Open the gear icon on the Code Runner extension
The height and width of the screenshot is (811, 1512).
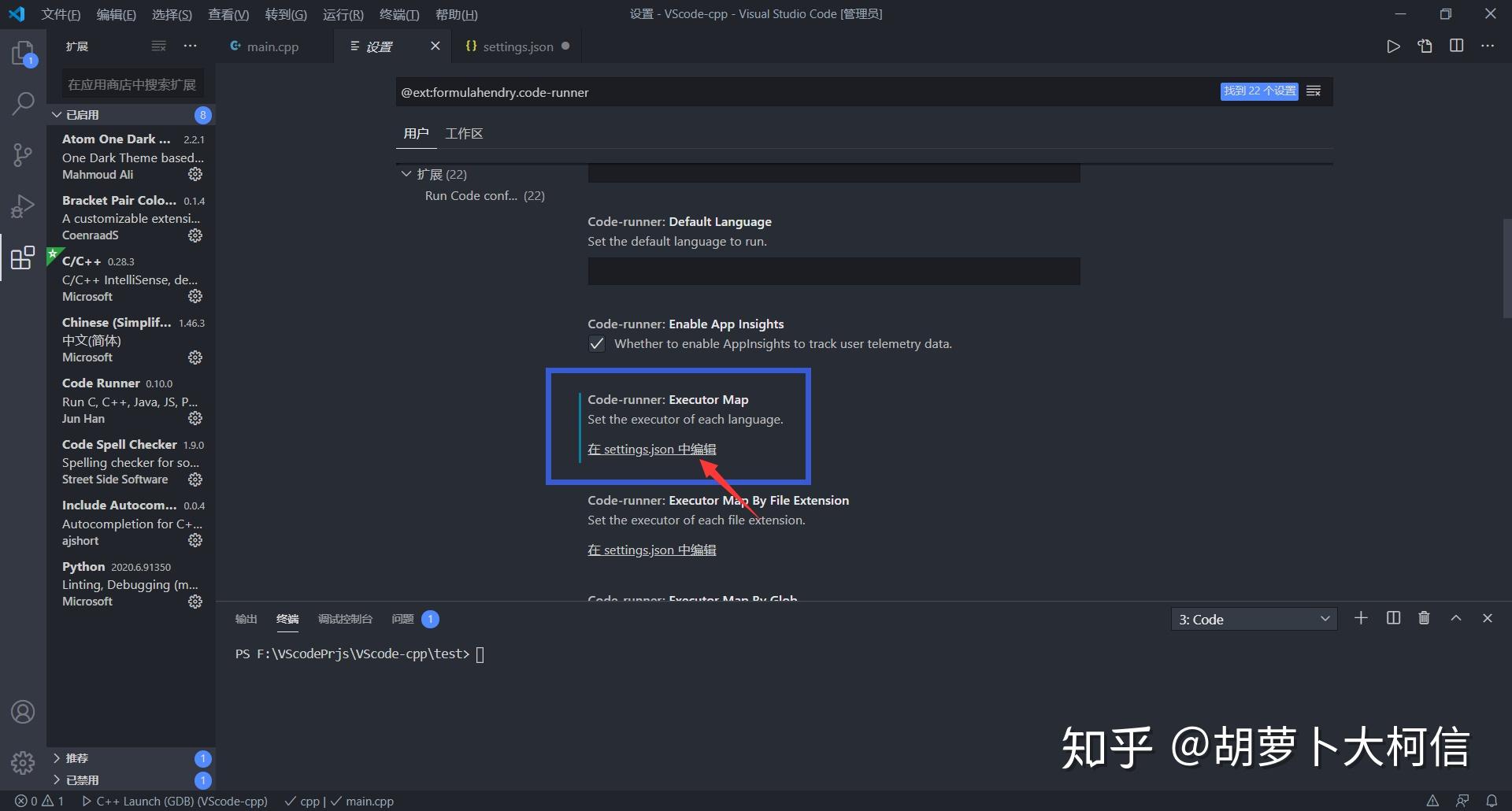click(195, 418)
